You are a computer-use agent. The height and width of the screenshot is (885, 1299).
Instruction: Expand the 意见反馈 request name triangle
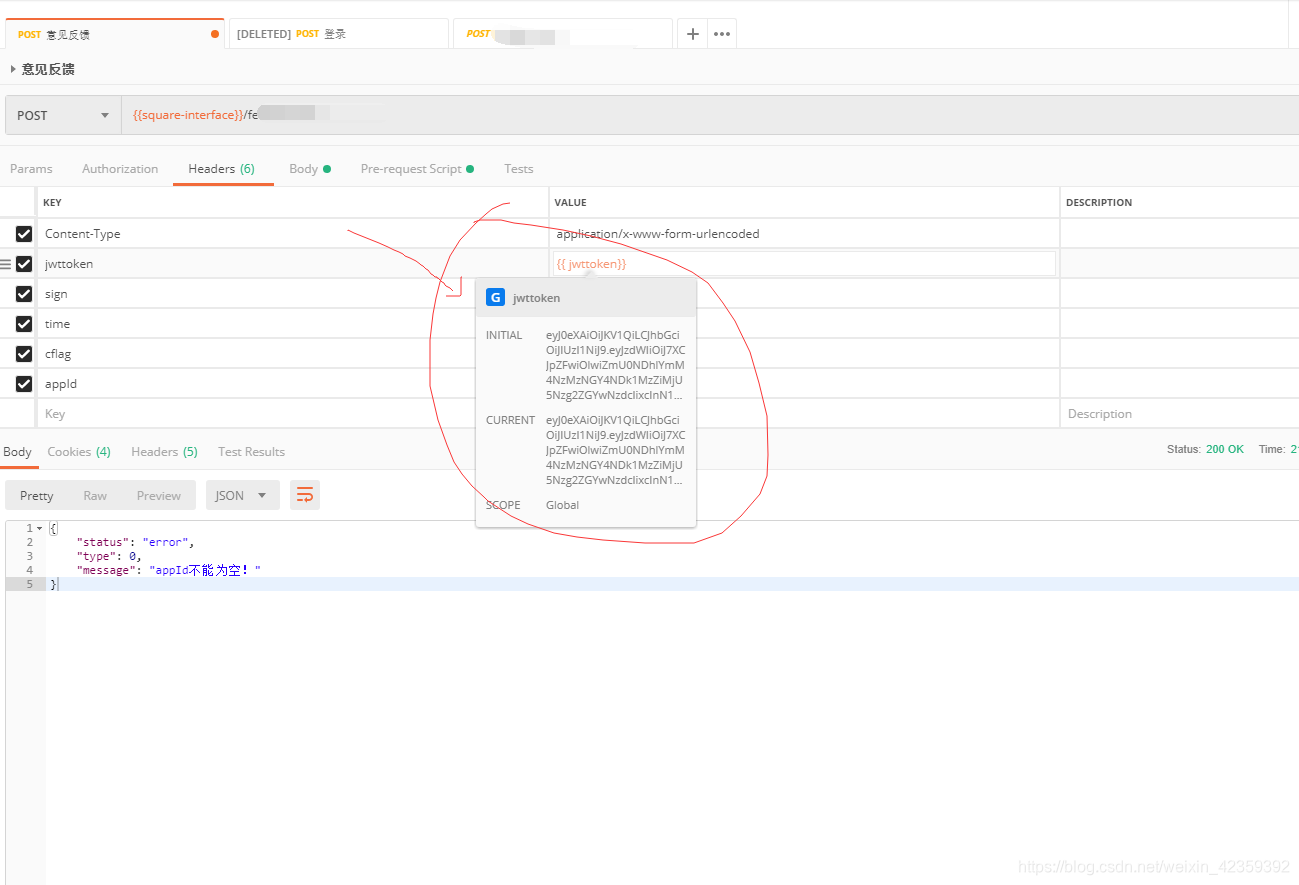[x=13, y=69]
